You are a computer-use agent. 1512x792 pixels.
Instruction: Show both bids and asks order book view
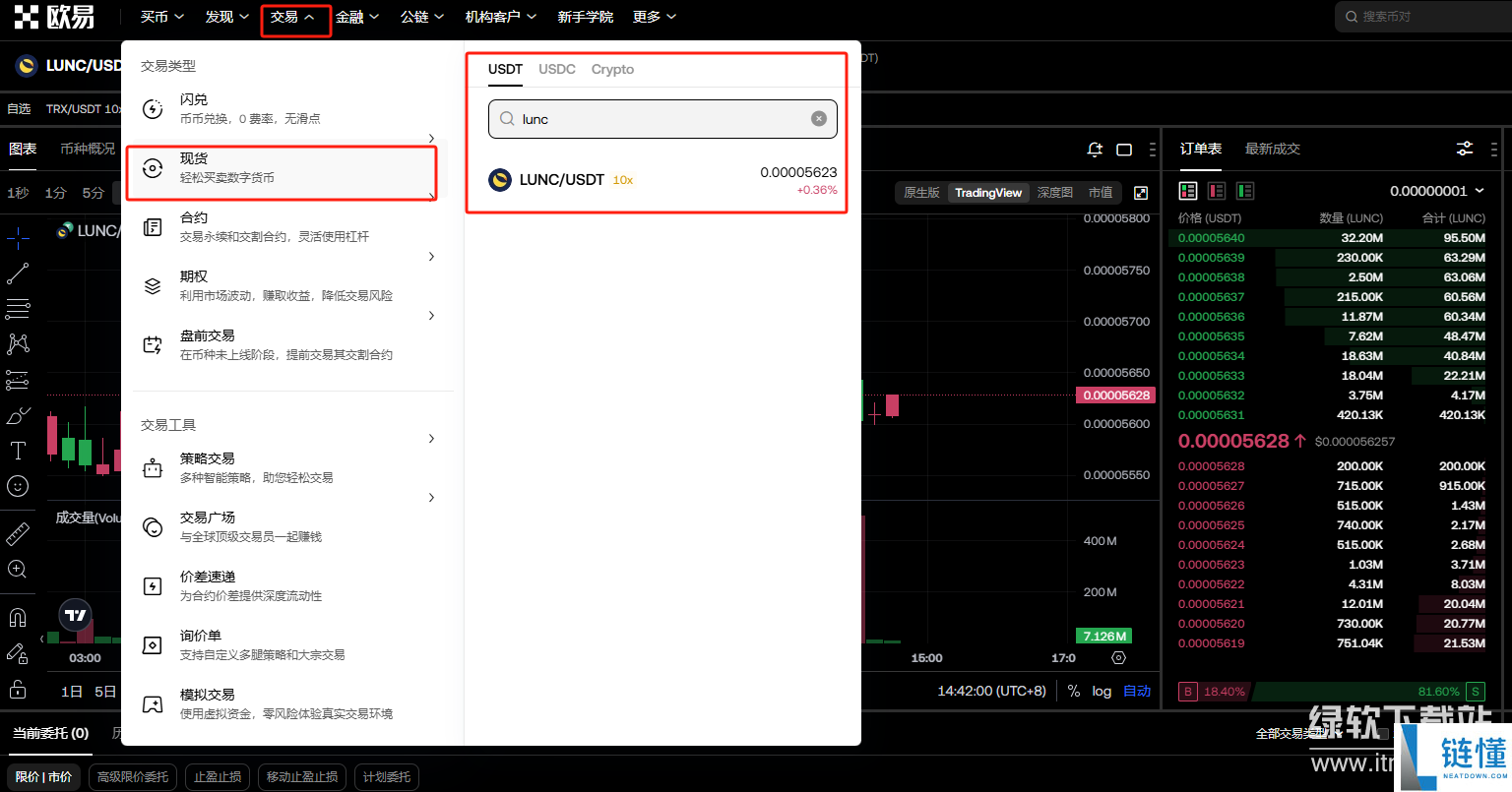tap(1188, 191)
